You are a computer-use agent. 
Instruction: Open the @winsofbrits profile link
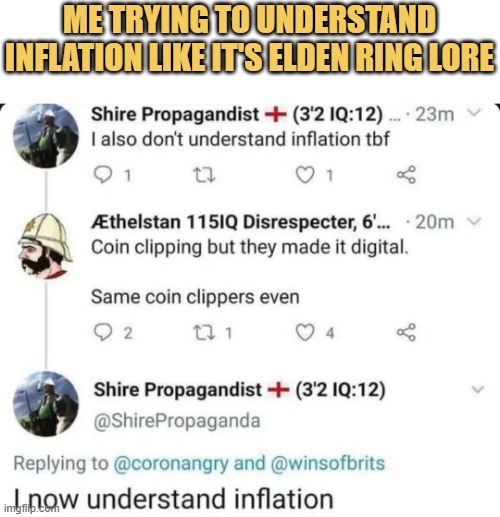(x=328, y=463)
